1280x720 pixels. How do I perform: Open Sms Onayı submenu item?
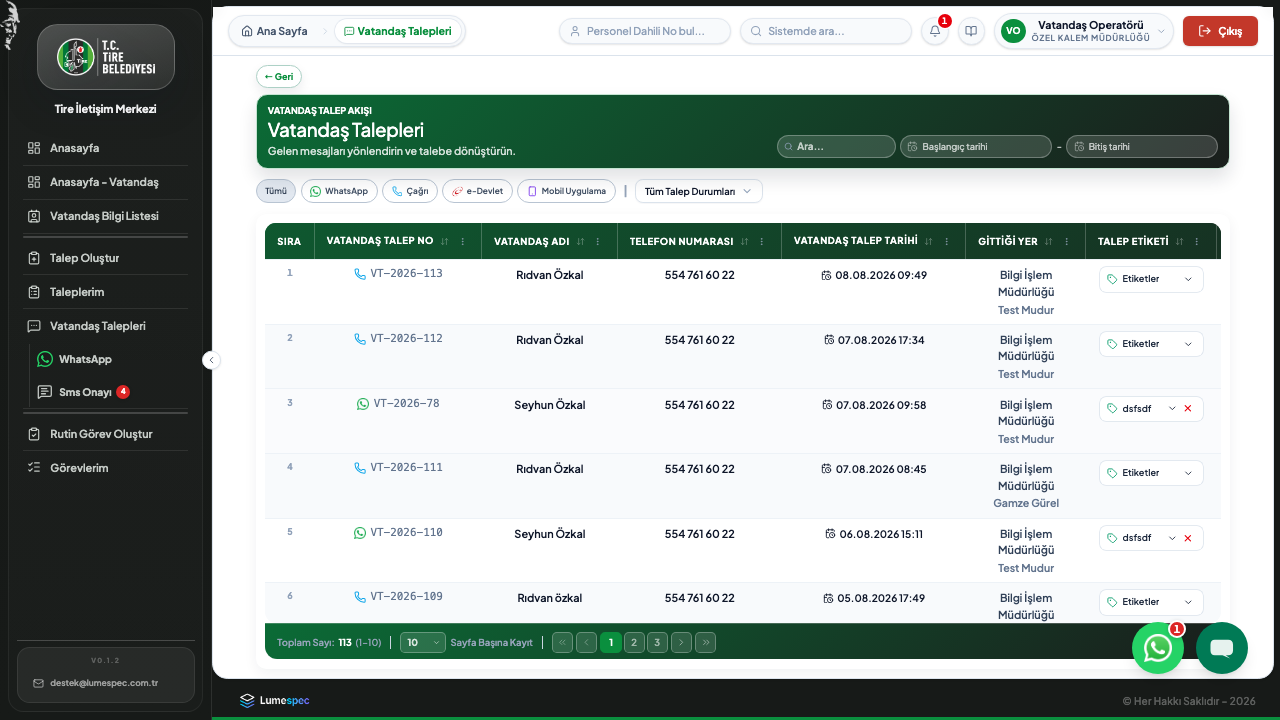coord(84,392)
